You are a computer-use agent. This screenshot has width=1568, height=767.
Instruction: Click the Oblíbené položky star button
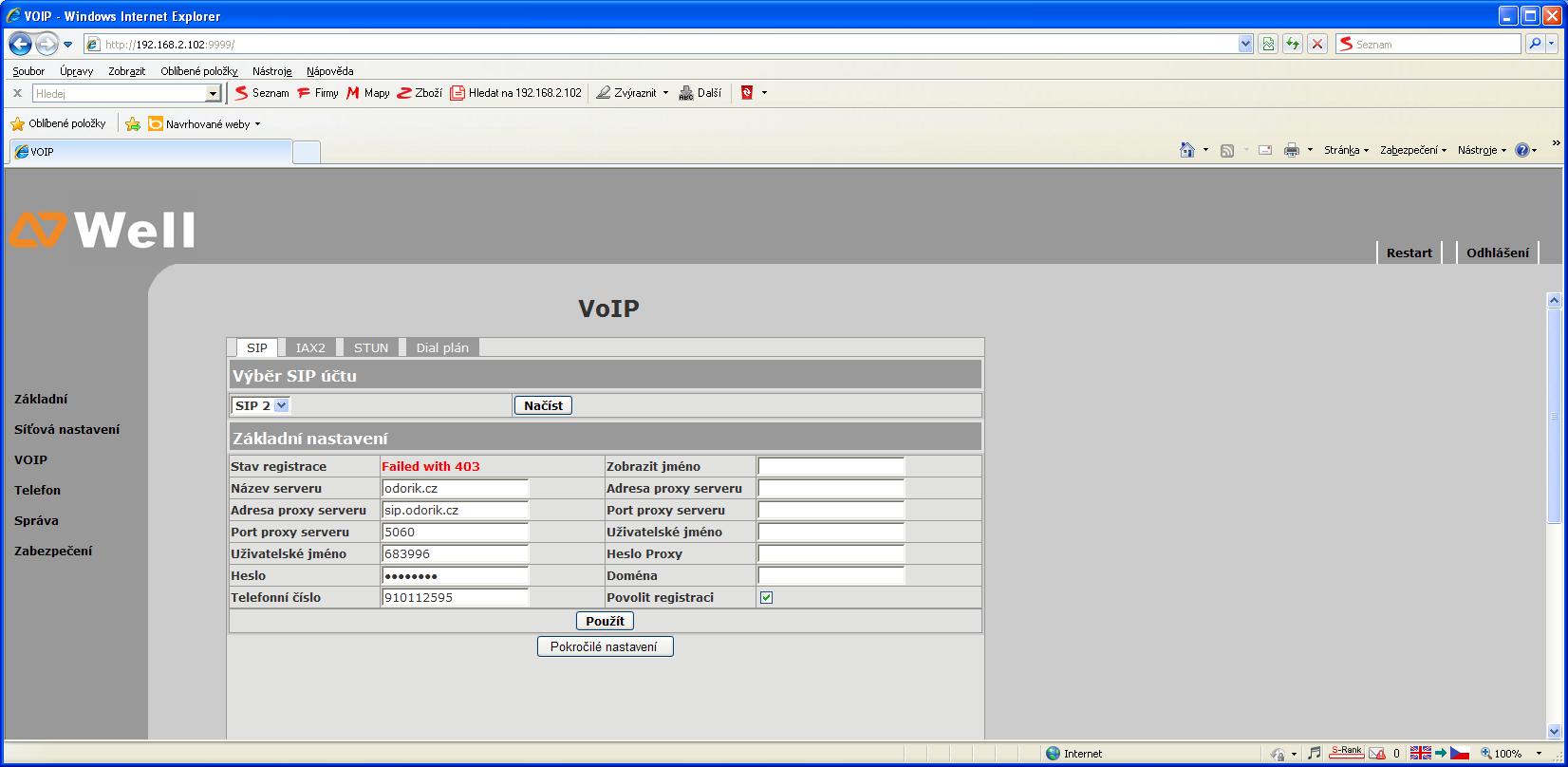point(58,123)
